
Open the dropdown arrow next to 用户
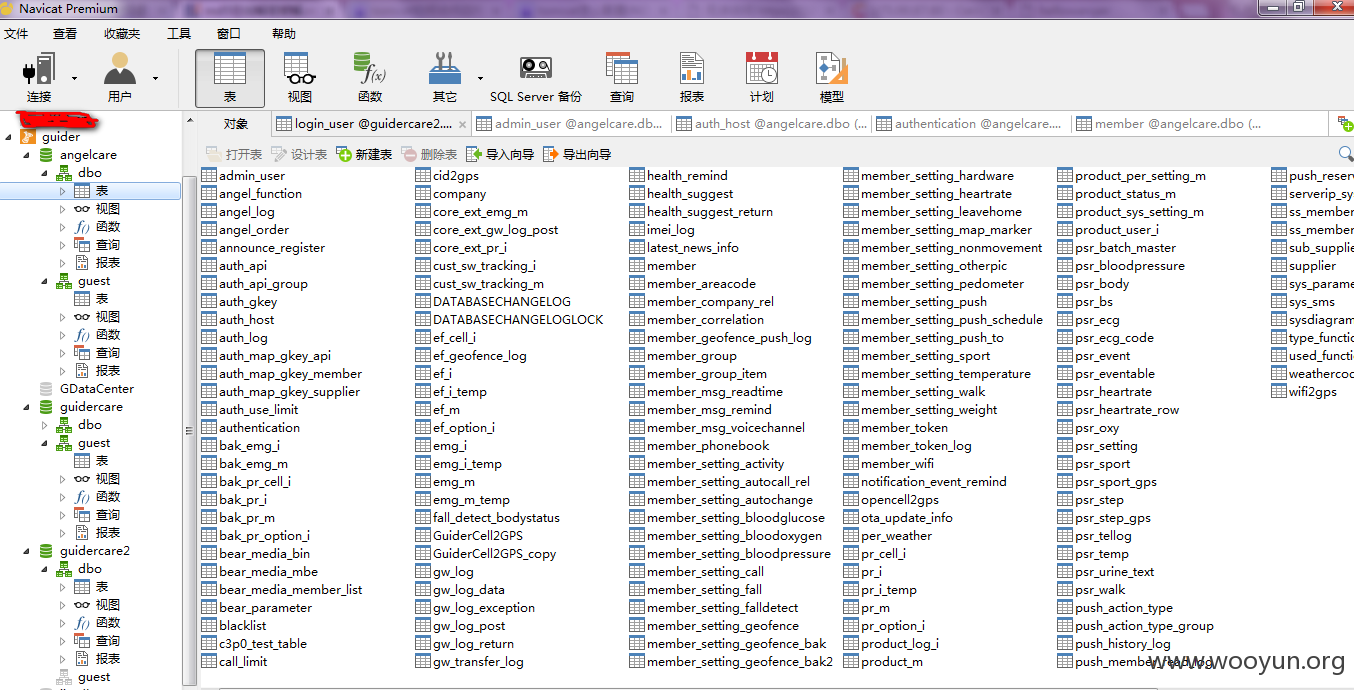155,78
